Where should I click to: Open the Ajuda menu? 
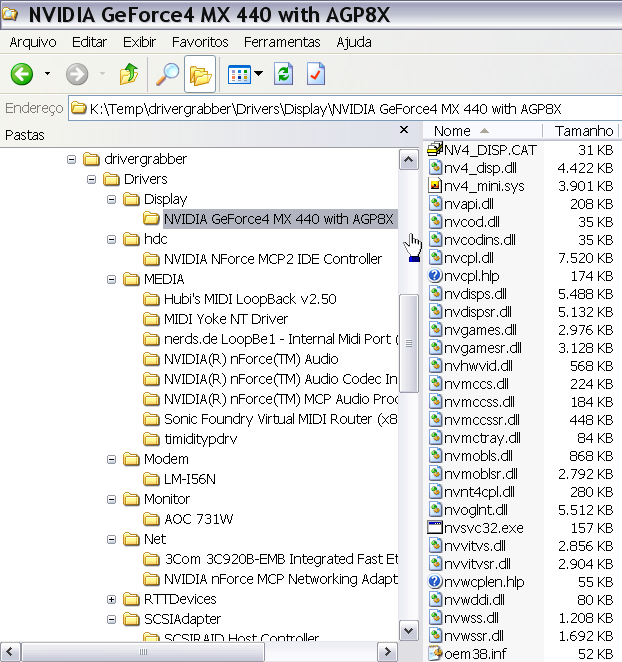[x=354, y=42]
